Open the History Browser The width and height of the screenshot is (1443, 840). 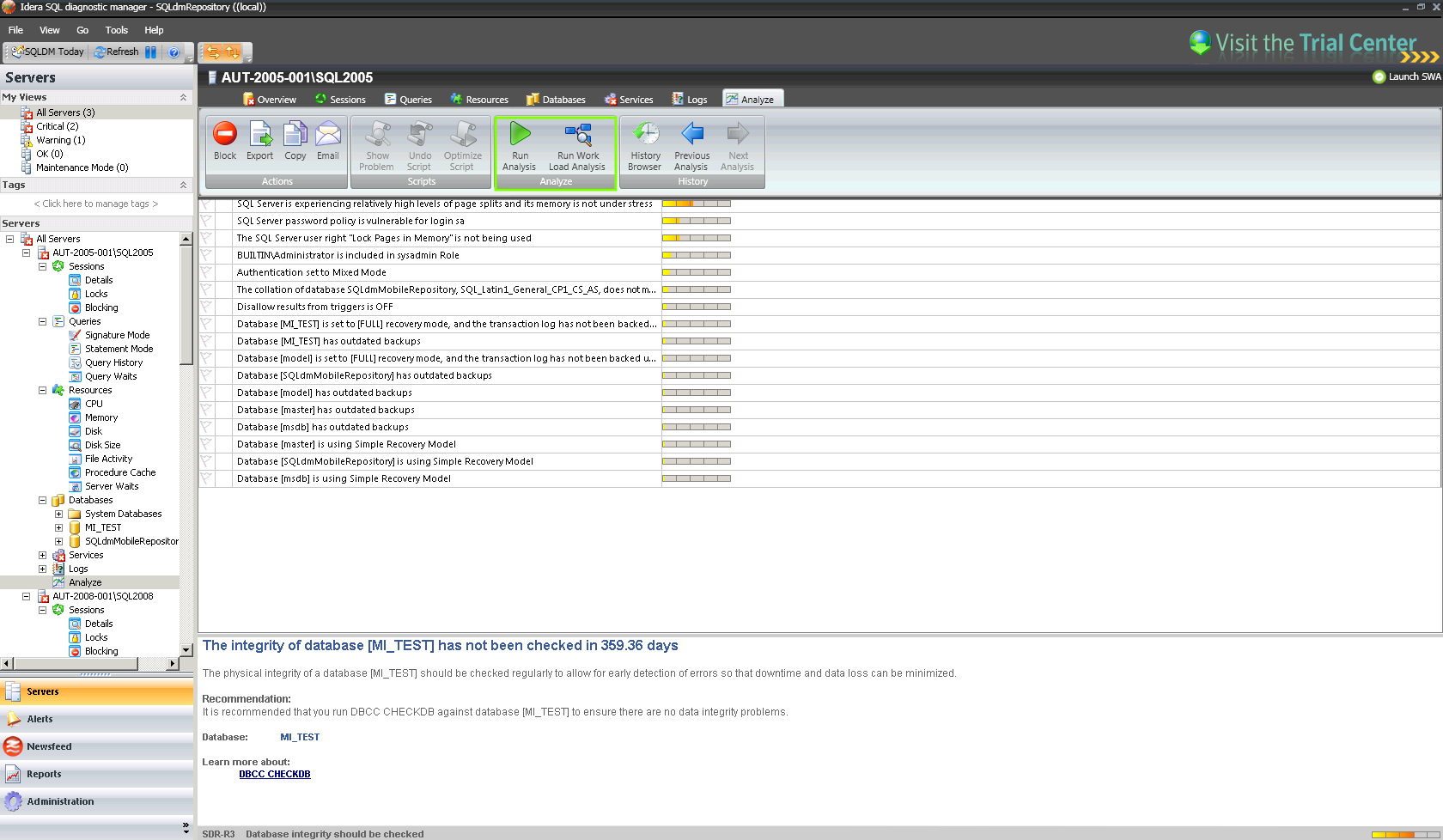tap(645, 147)
